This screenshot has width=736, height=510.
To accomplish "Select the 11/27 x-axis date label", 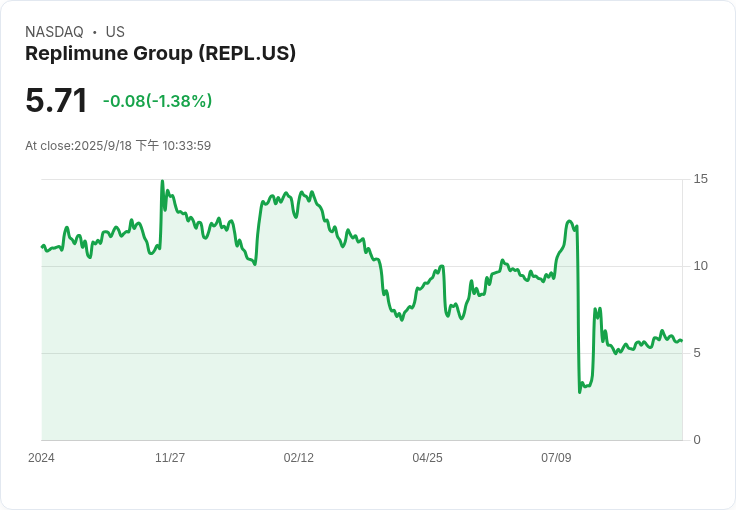I will (170, 458).
